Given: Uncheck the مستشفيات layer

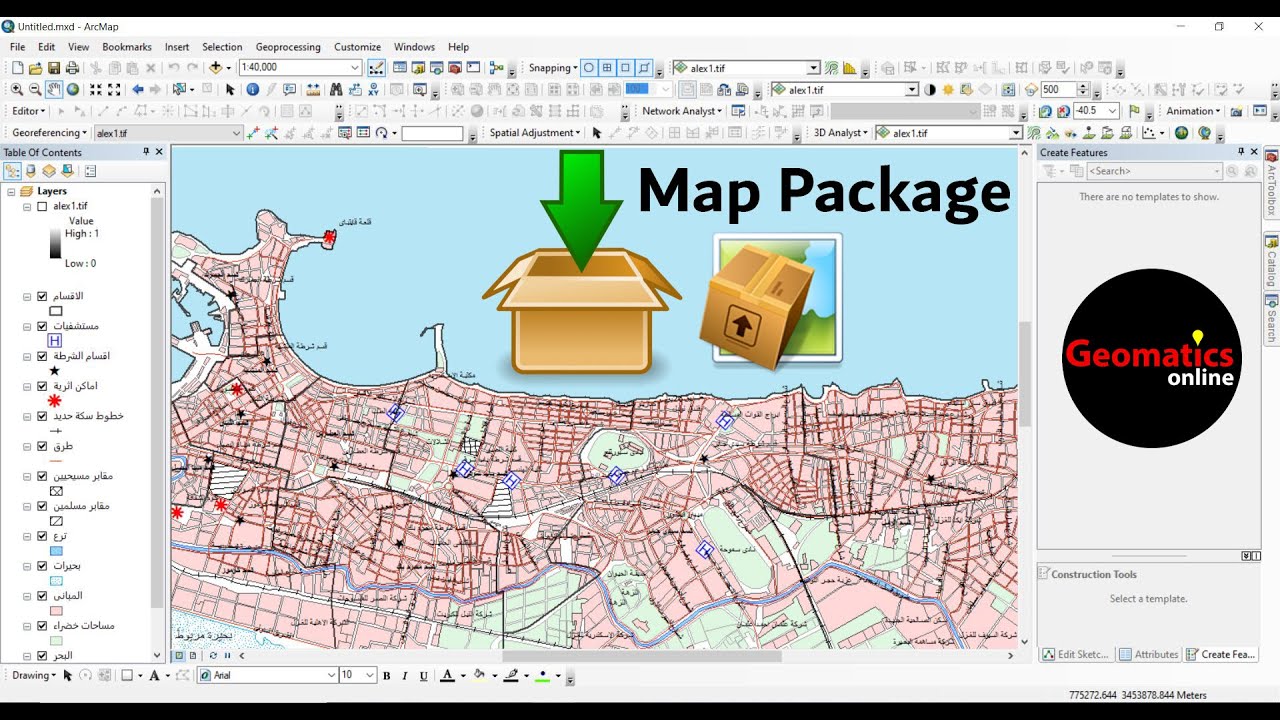Looking at the screenshot, I should tap(42, 326).
